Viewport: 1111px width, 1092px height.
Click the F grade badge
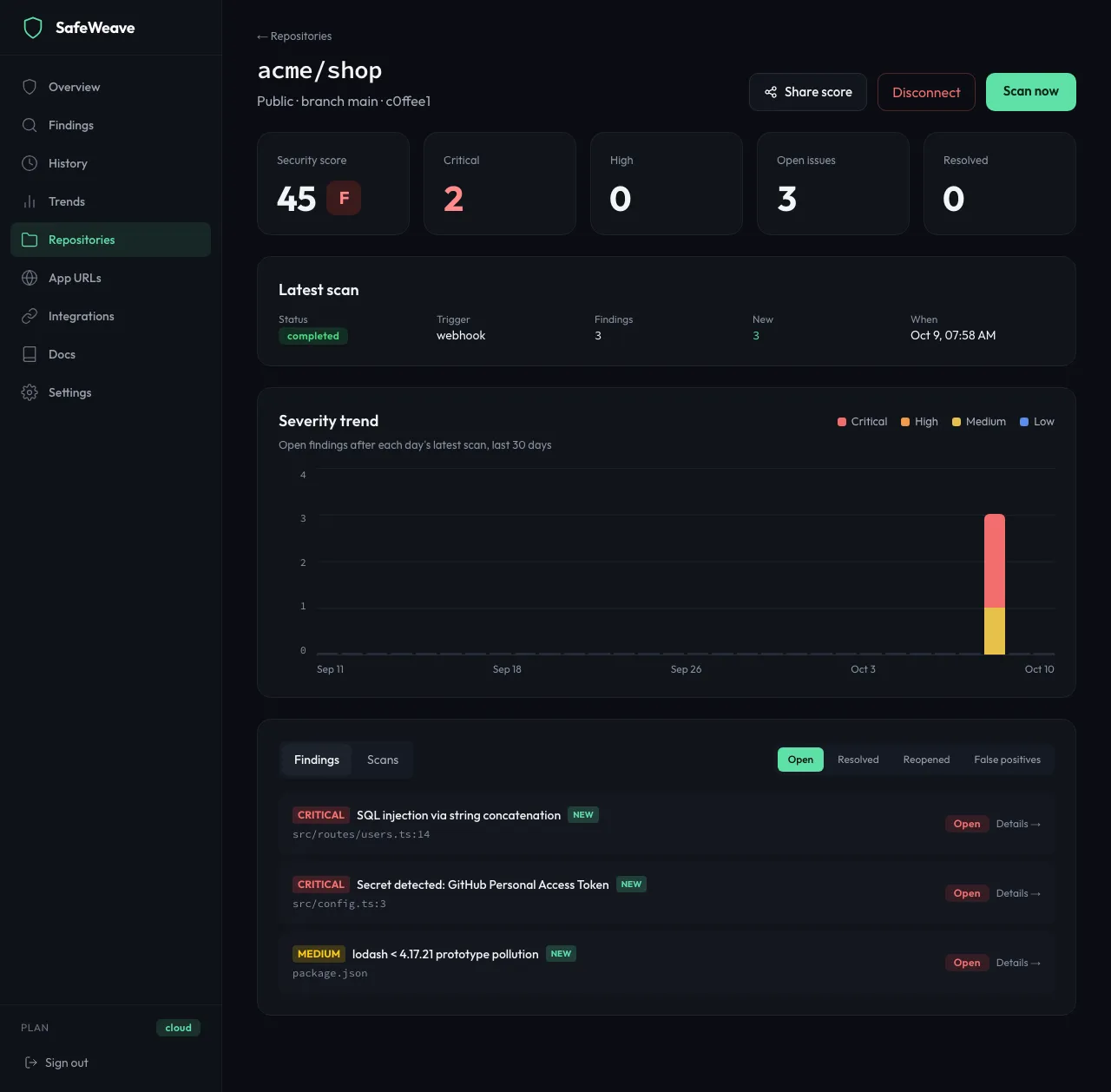click(344, 198)
